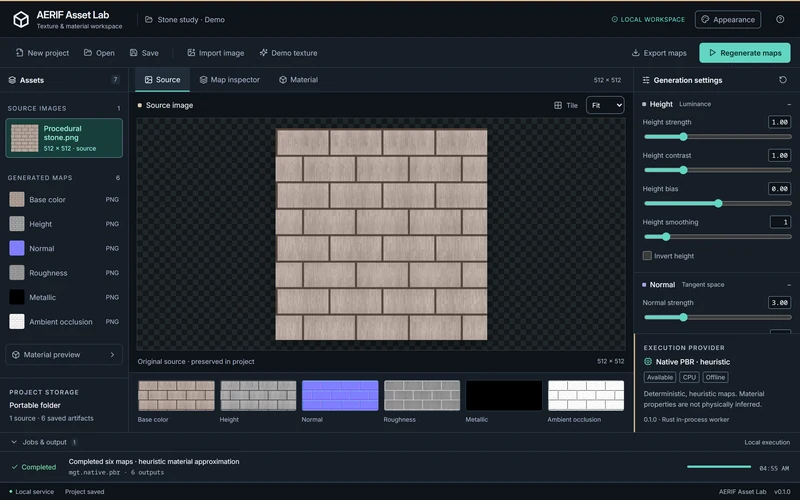Viewport: 800px width, 500px height.
Task: Adjust the Height strength slider
Action: (717, 137)
